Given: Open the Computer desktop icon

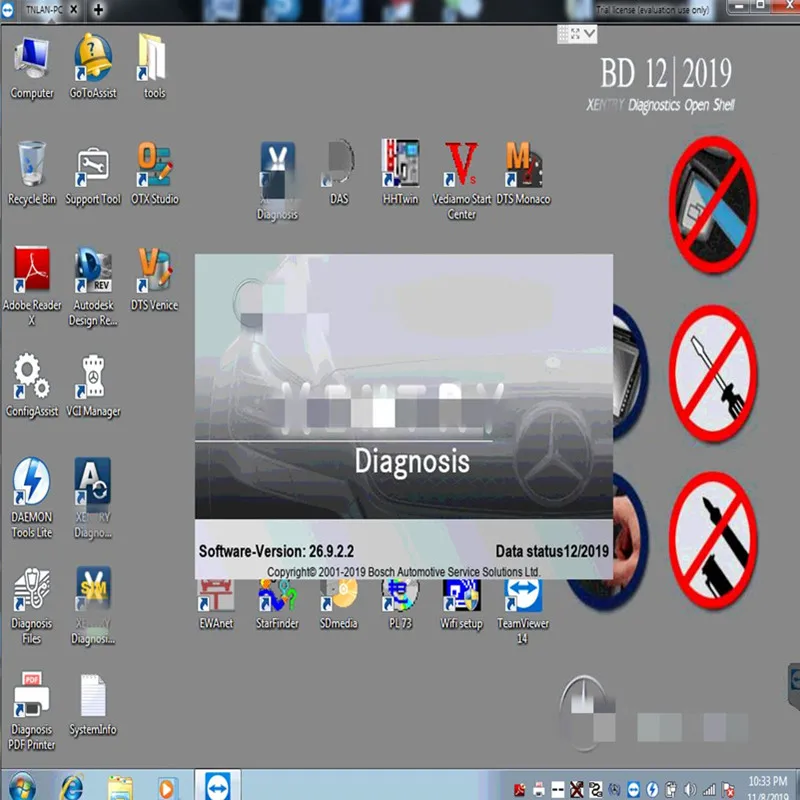Looking at the screenshot, I should (x=32, y=67).
